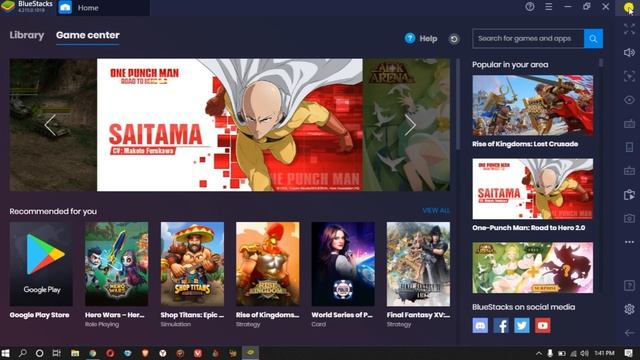Click the lock cursor icon in sidebar
This screenshot has width=640, height=360.
point(629,76)
